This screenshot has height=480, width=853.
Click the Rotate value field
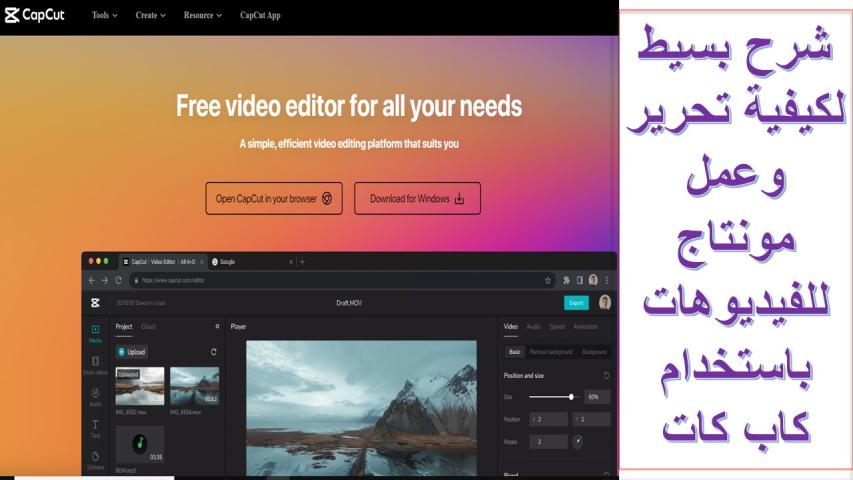click(548, 441)
